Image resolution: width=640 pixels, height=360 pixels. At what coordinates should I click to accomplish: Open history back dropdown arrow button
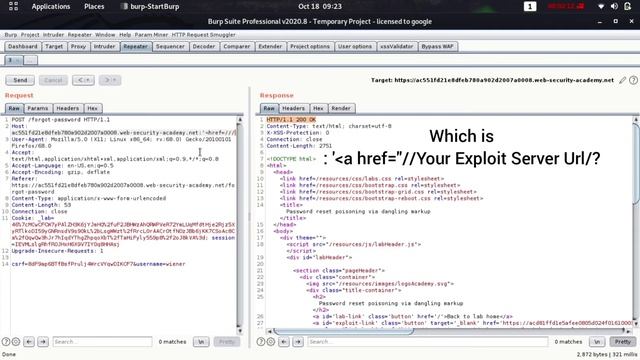(x=83, y=80)
